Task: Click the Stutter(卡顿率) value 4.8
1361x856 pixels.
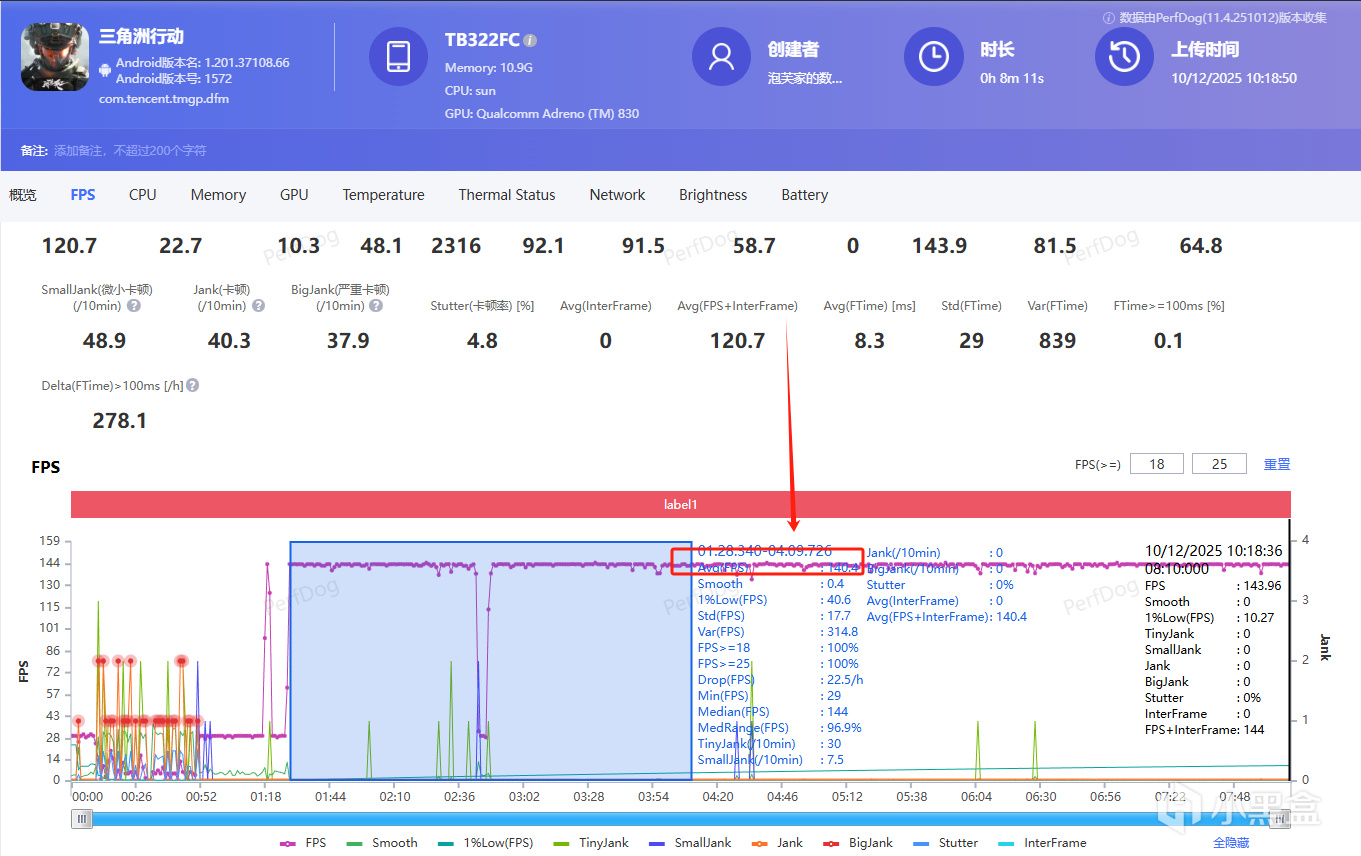Action: click(482, 341)
